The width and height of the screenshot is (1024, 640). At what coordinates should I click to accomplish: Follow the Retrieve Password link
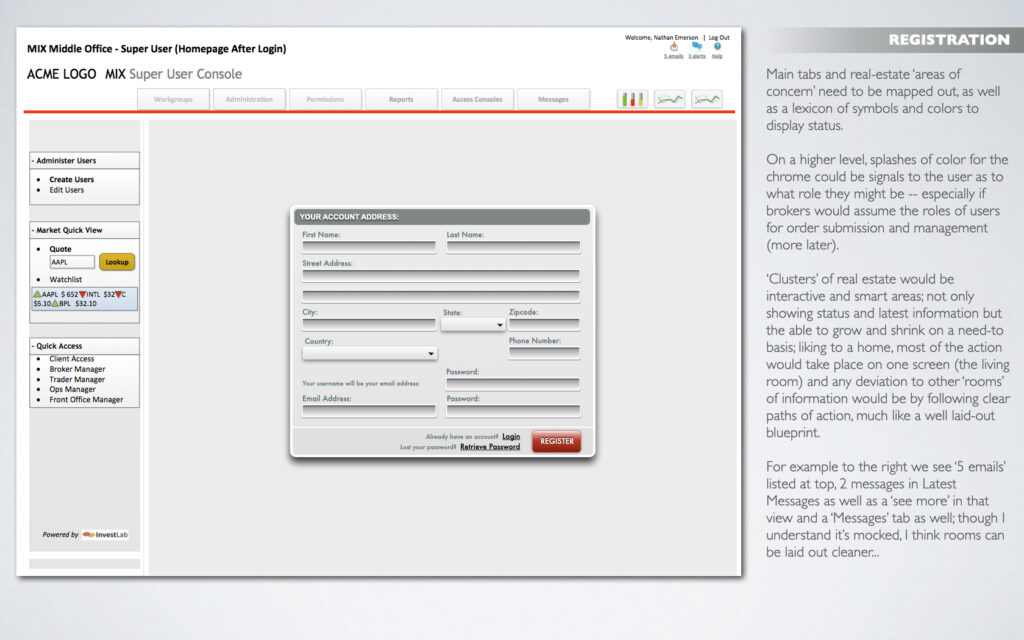tap(490, 447)
